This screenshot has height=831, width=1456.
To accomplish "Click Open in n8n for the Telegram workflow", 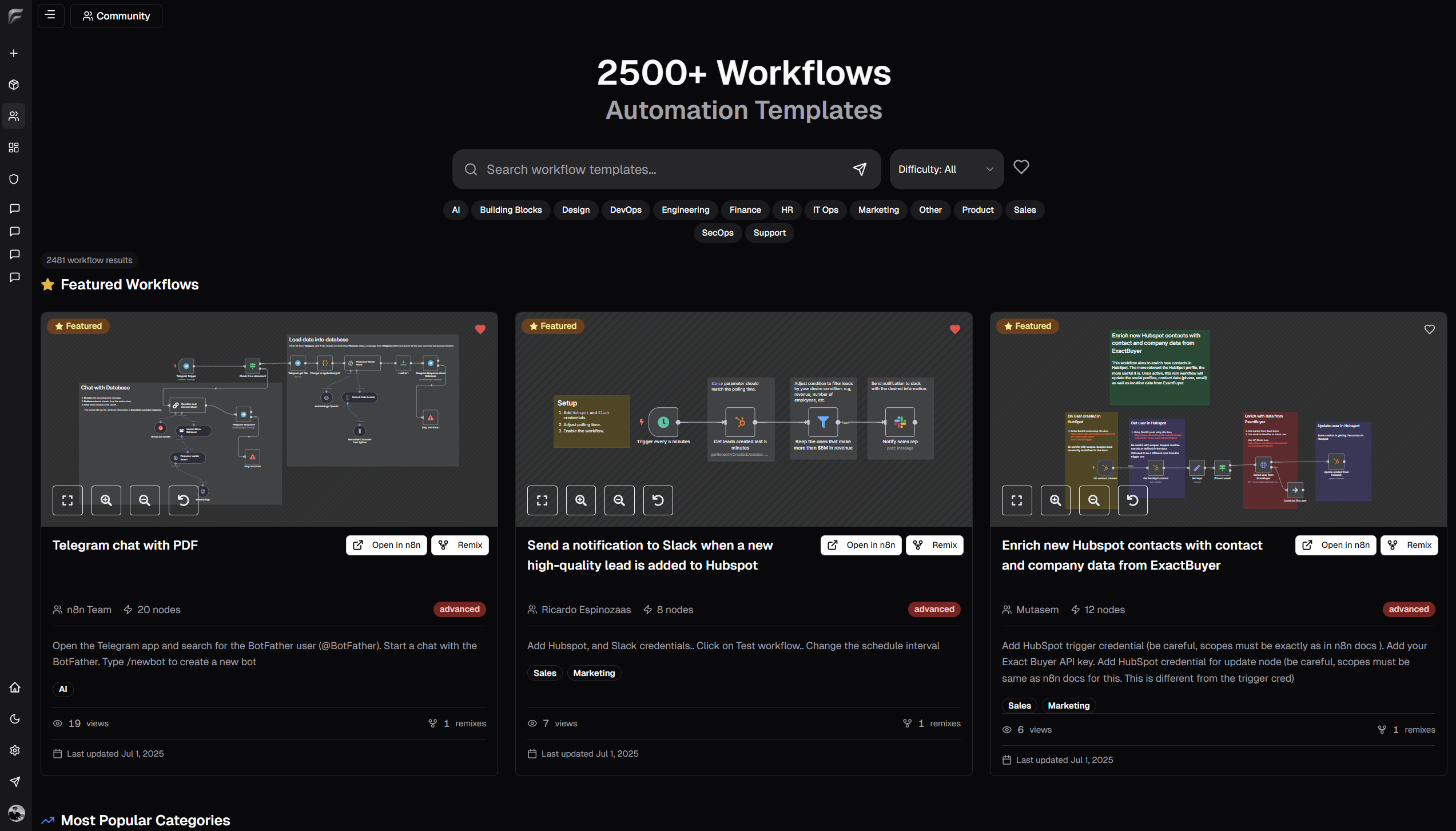I will pyautogui.click(x=386, y=545).
